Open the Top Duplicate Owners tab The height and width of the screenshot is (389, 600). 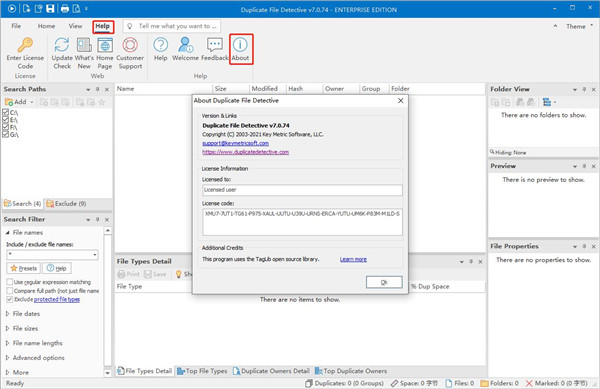351,371
